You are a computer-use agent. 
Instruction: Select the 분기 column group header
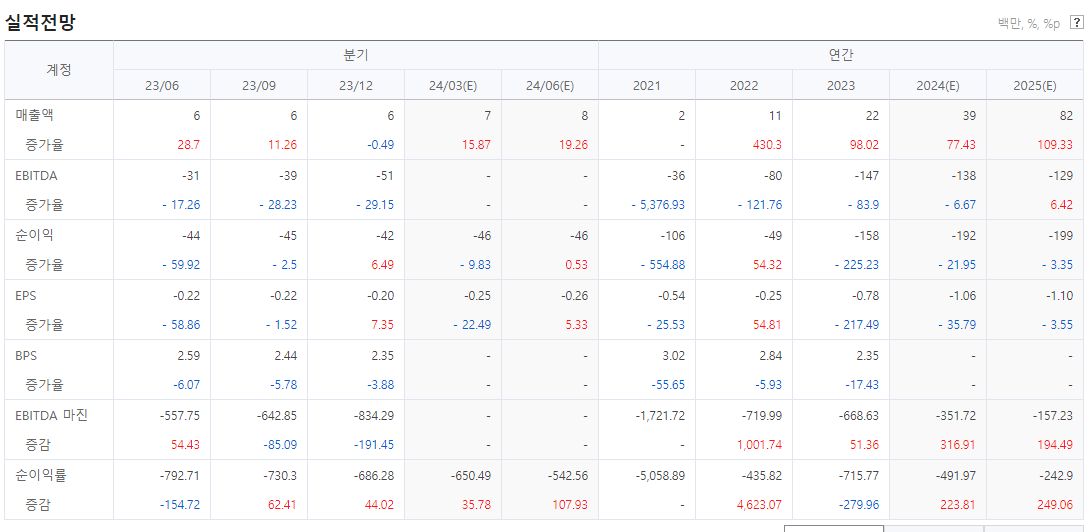click(356, 55)
